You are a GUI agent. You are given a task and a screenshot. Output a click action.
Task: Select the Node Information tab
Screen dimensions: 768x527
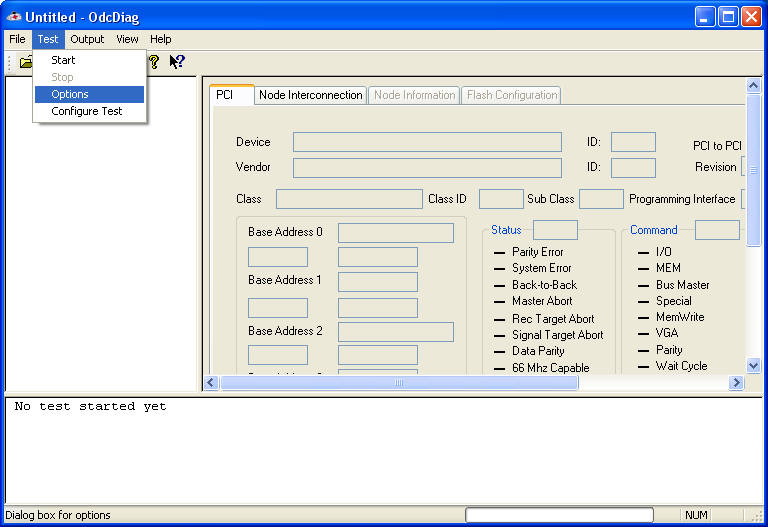(414, 95)
